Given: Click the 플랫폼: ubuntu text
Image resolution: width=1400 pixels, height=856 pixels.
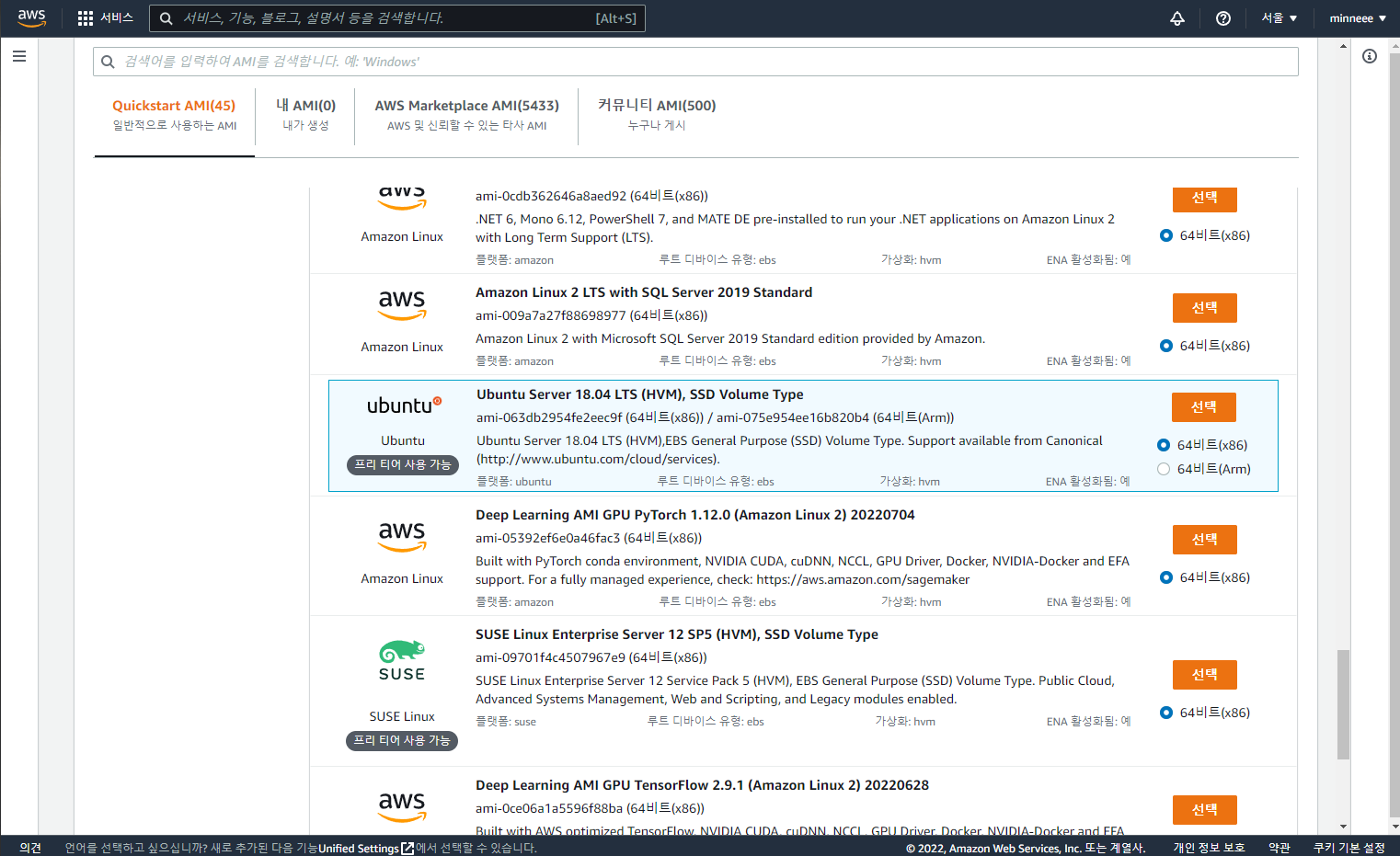Looking at the screenshot, I should click(514, 481).
